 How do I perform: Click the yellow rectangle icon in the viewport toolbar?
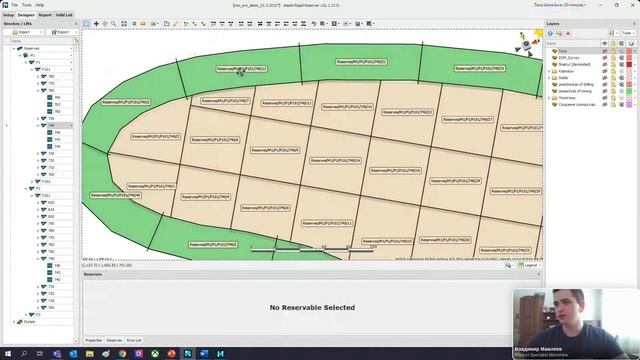[143, 24]
